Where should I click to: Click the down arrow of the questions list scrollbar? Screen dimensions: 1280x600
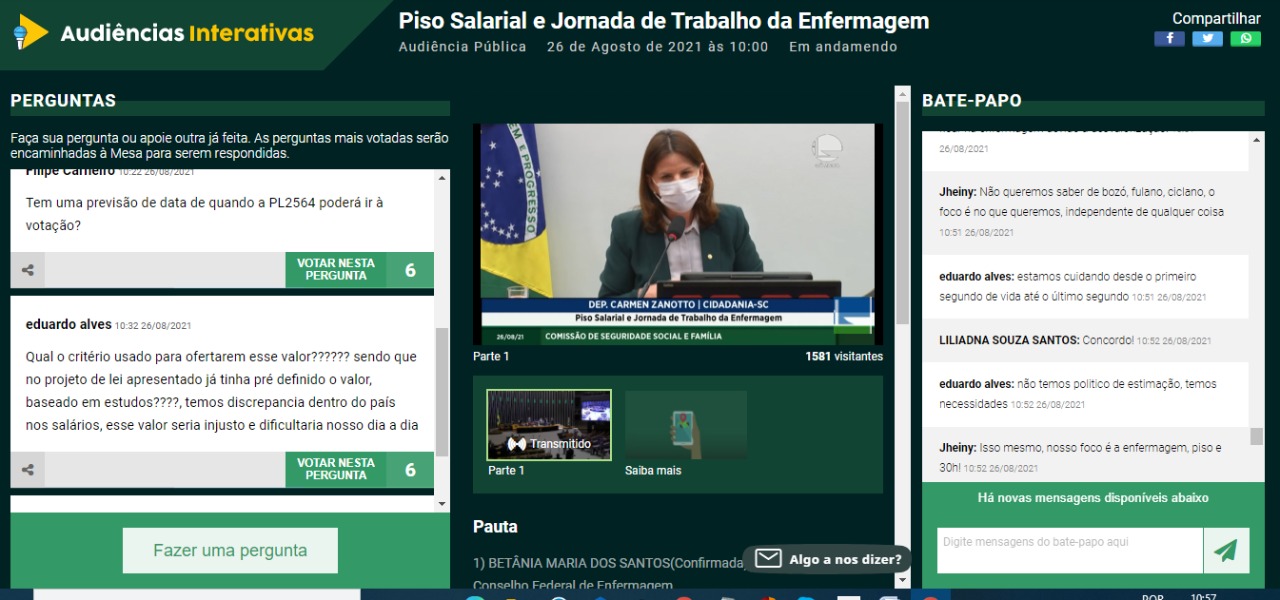[x=442, y=505]
